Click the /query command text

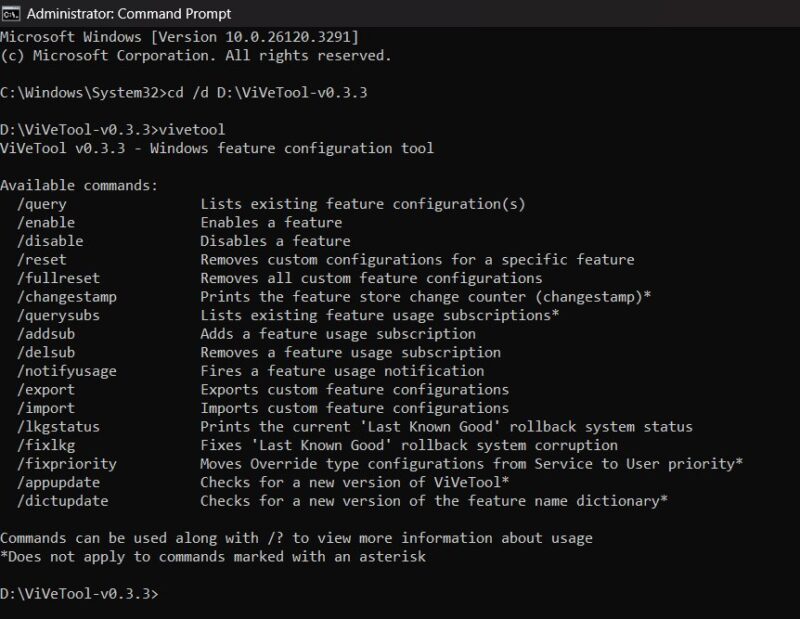pyautogui.click(x=42, y=204)
